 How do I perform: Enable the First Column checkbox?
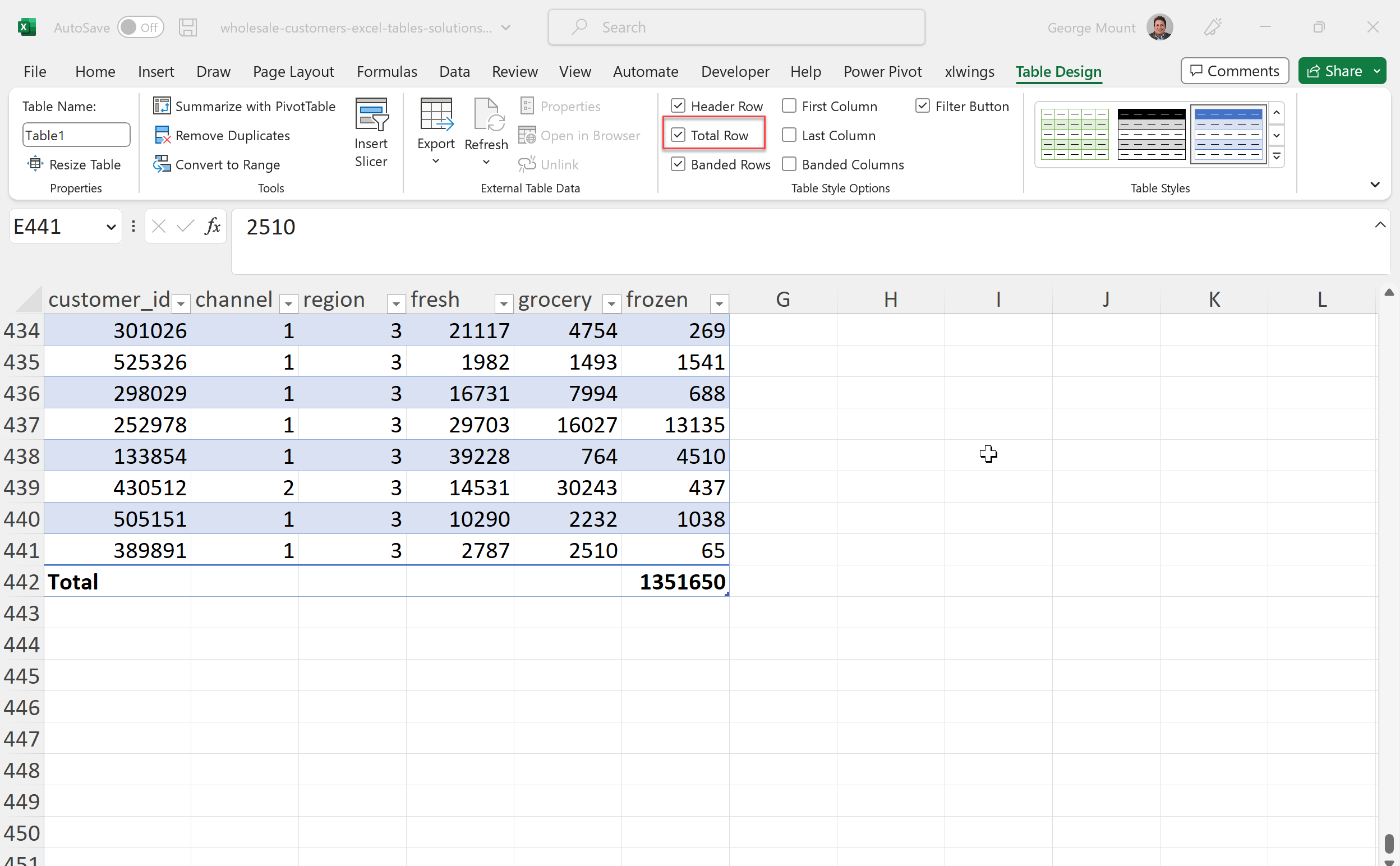click(789, 106)
